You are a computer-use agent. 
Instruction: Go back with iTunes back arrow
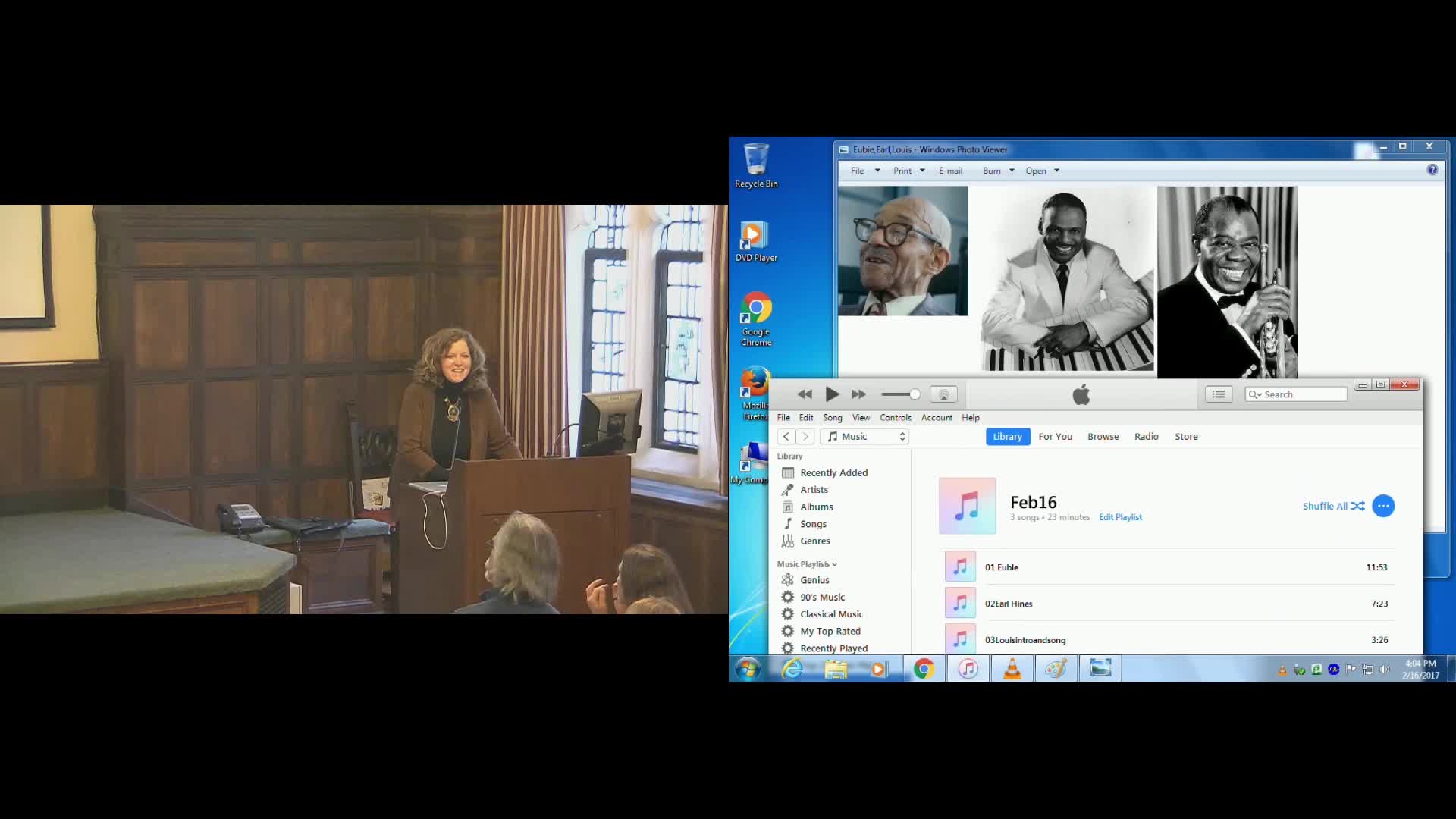(786, 437)
